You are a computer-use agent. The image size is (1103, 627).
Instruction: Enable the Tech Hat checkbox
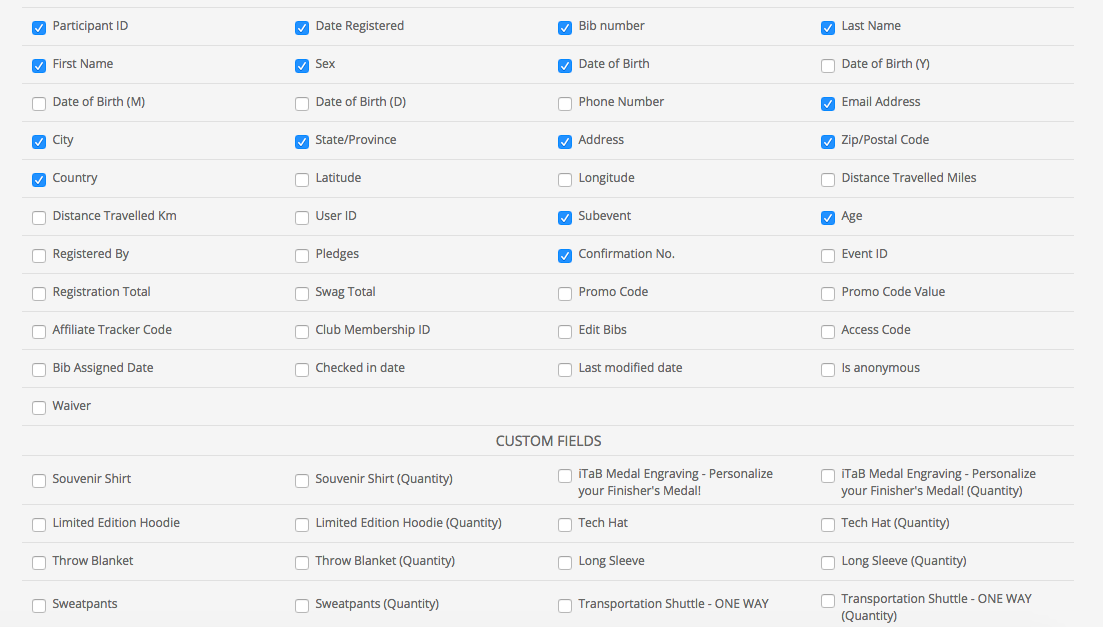tap(565, 525)
